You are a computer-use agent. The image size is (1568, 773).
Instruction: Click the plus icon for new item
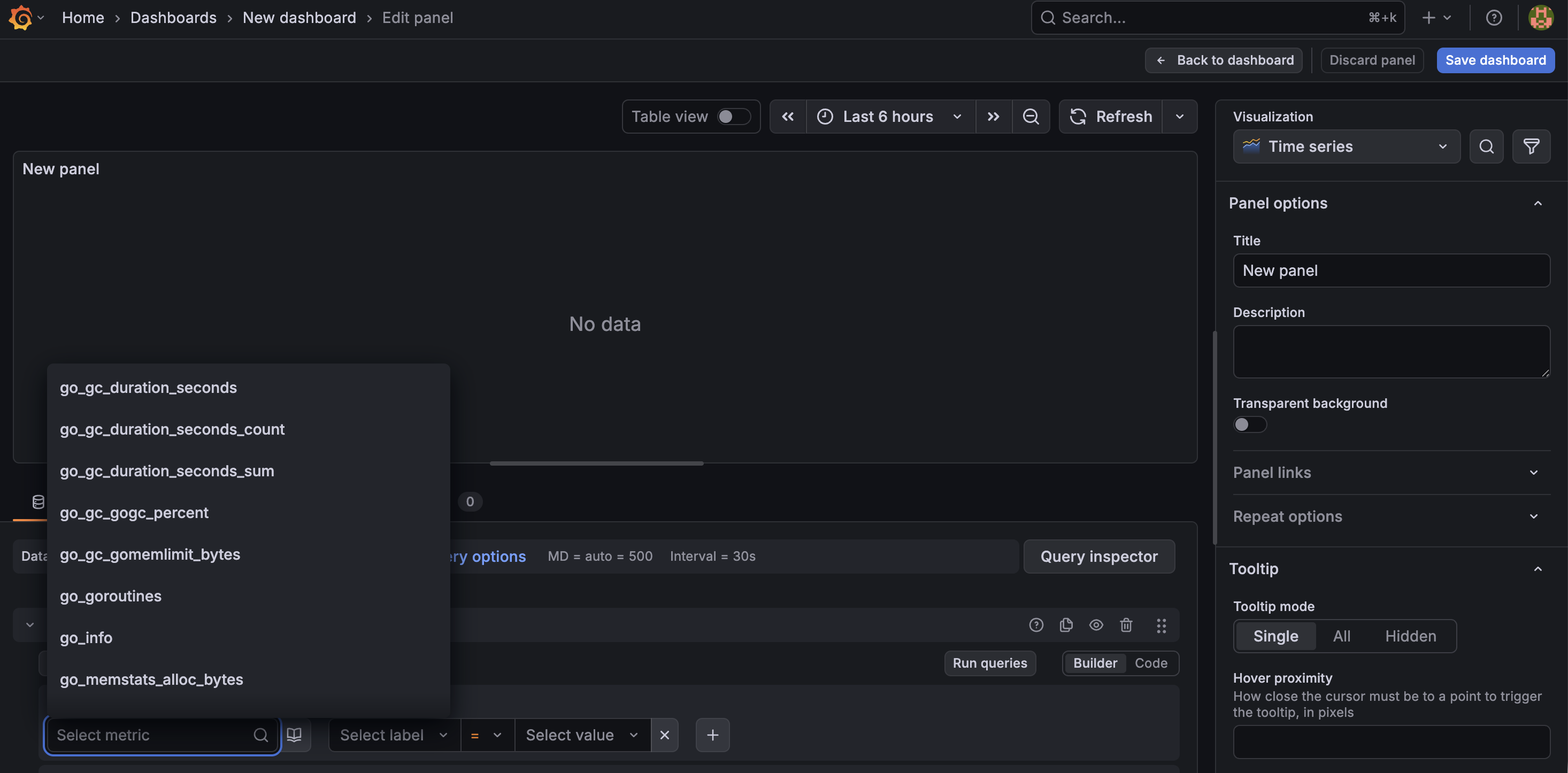1428,18
